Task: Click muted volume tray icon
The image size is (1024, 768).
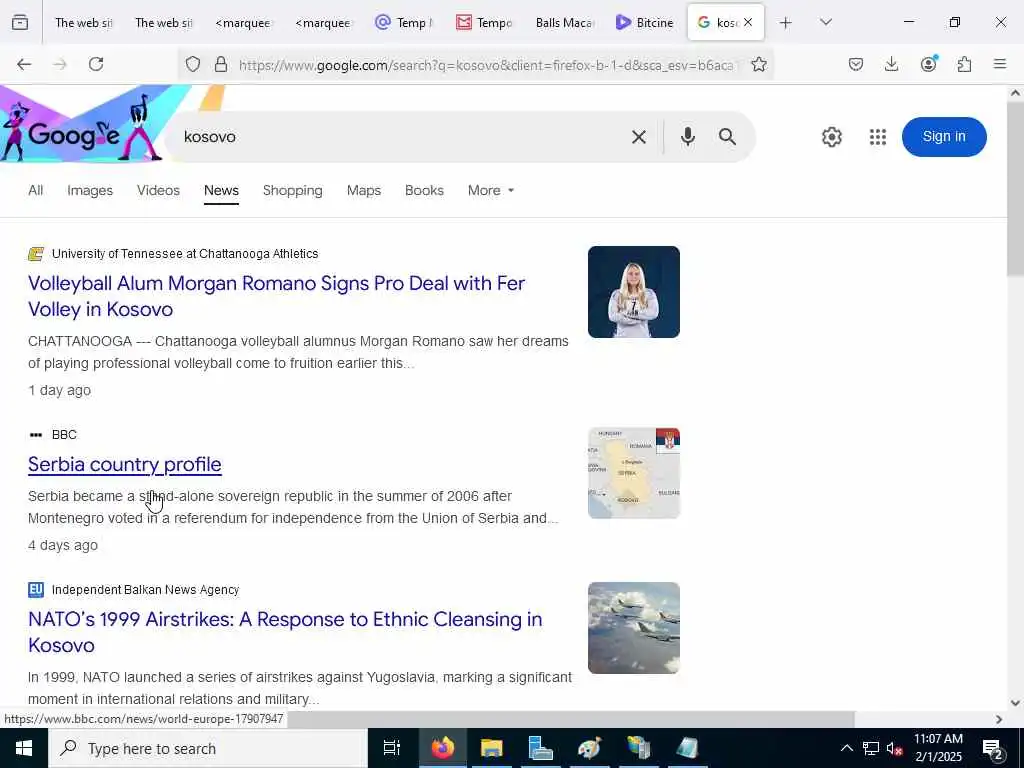Action: point(894,748)
